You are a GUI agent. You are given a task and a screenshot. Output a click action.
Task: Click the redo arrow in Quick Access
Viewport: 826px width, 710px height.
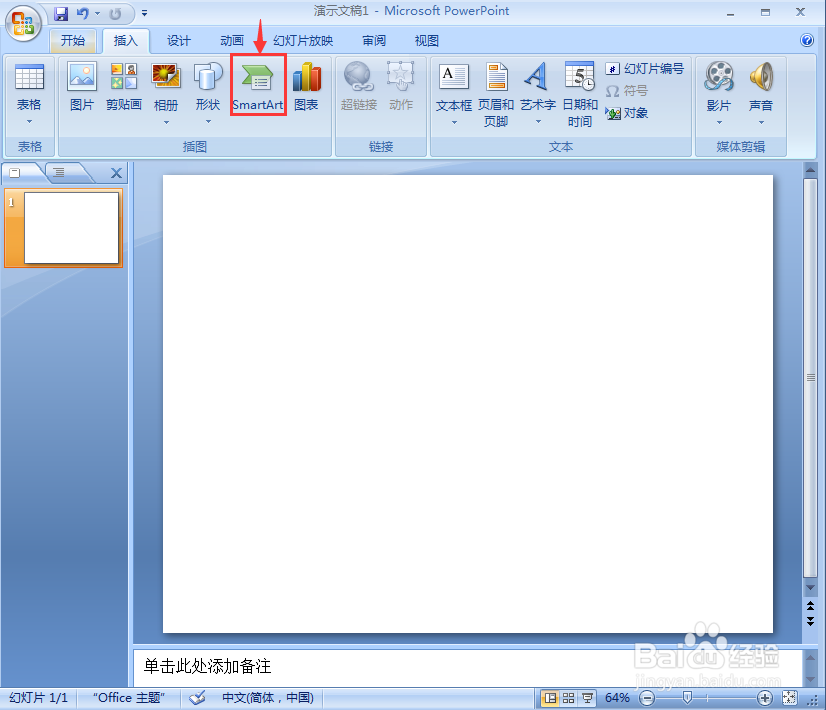115,14
